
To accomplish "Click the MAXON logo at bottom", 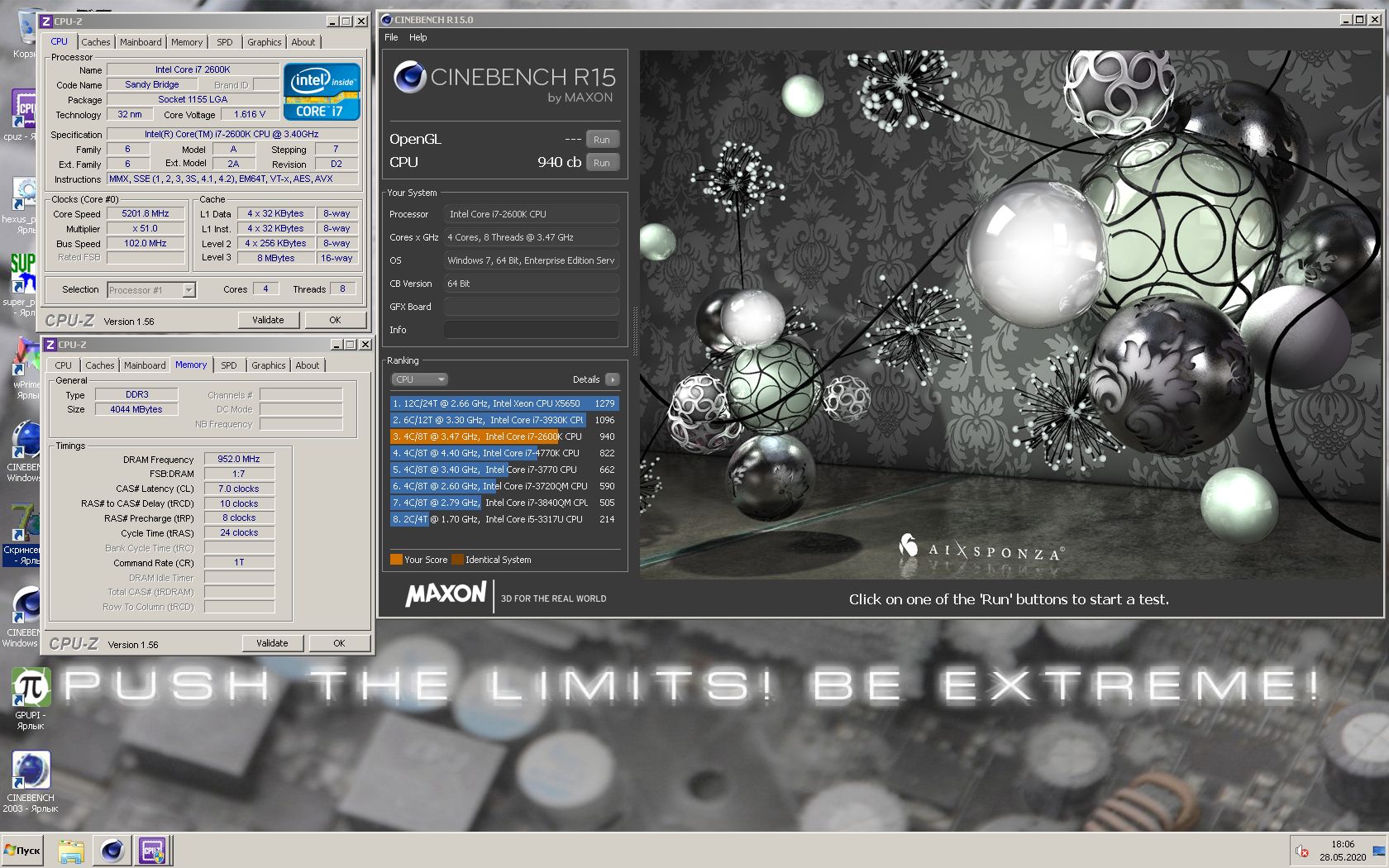I will 446,595.
